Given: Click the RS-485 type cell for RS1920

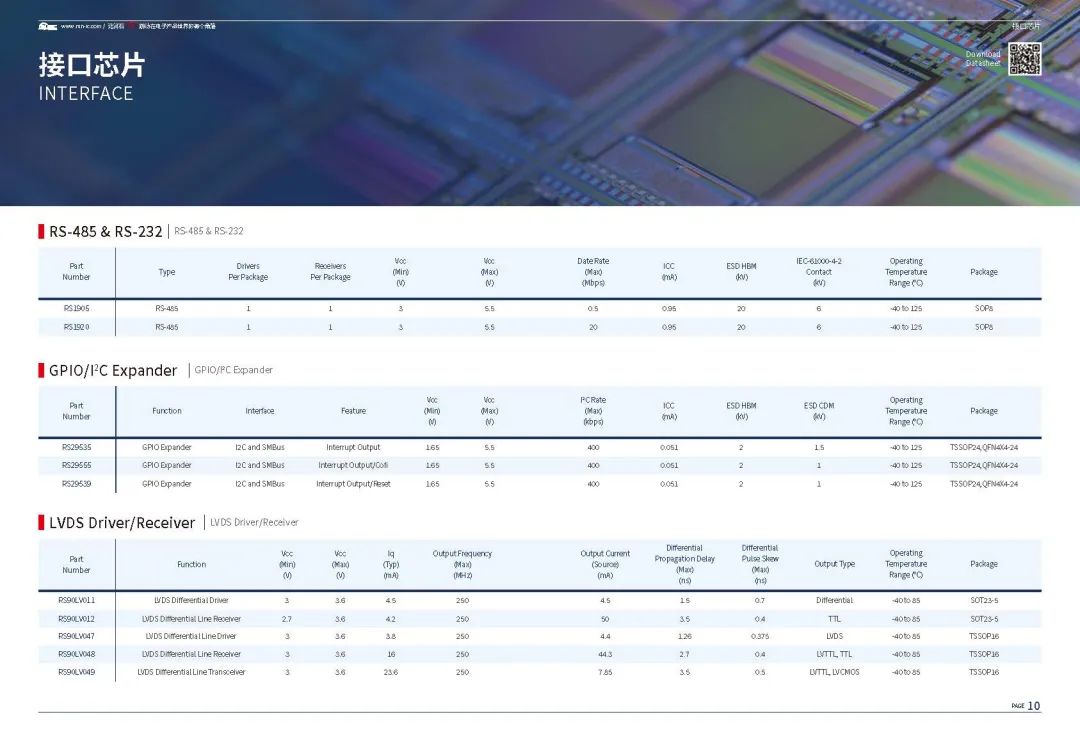Looking at the screenshot, I should pos(167,327).
